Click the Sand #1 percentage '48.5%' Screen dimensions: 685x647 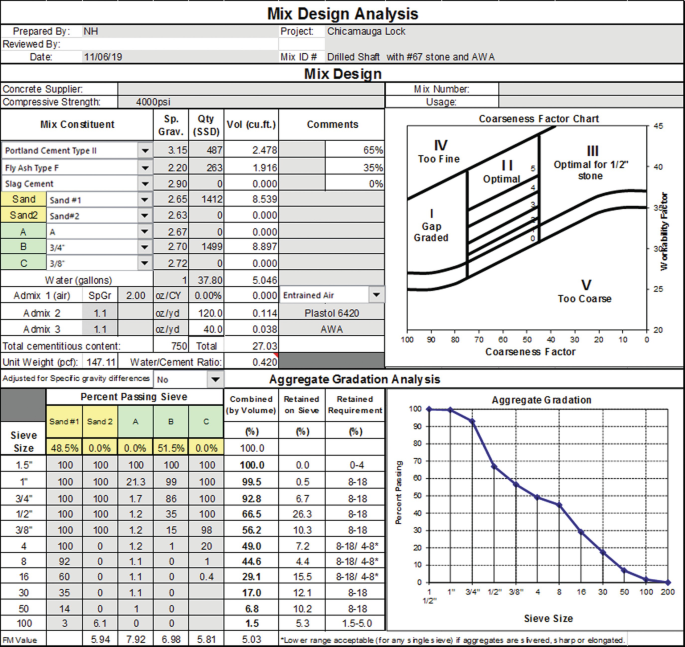point(64,448)
